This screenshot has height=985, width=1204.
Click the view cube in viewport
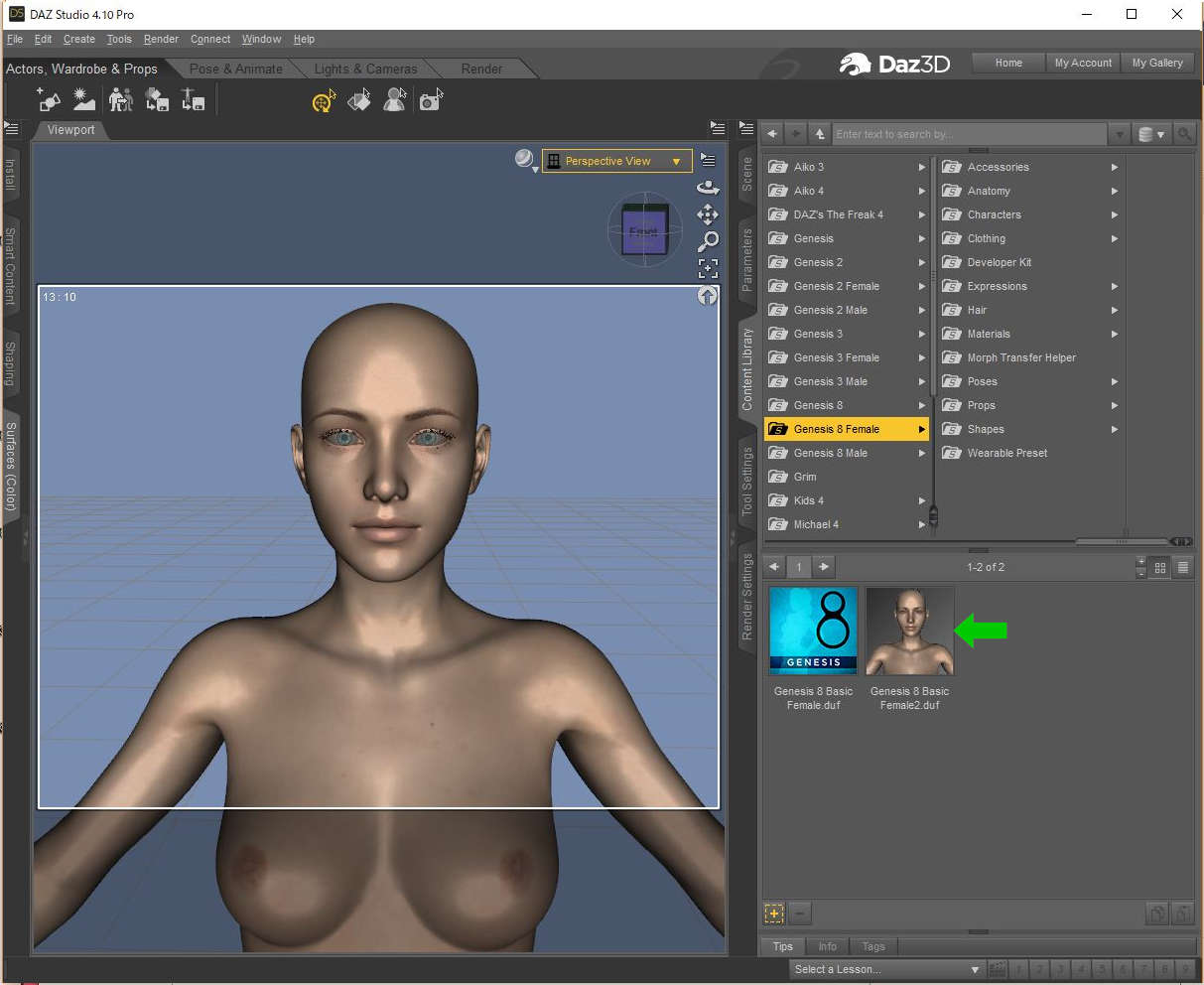(x=644, y=229)
